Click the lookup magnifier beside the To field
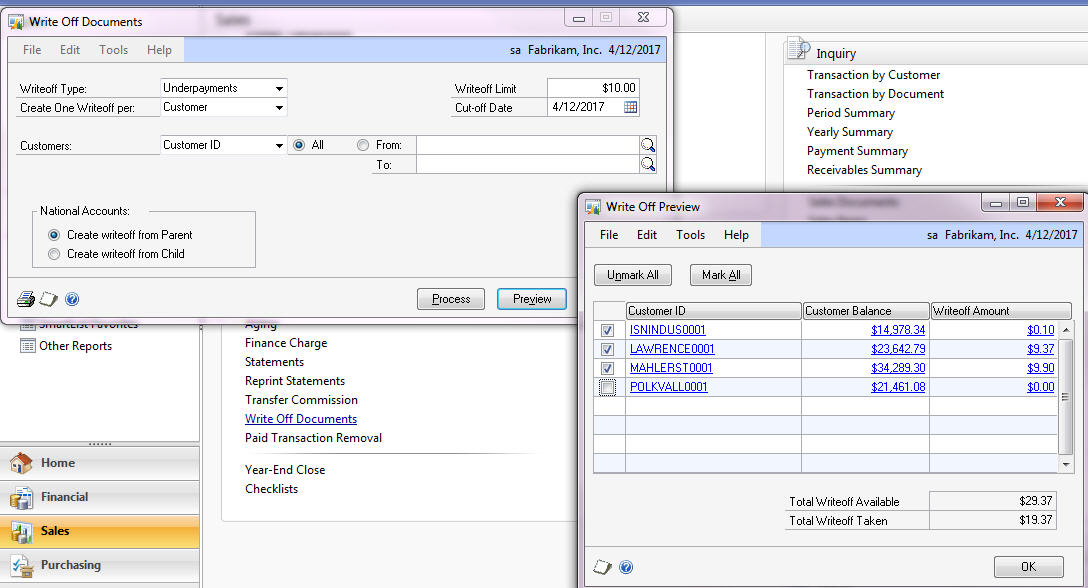The width and height of the screenshot is (1088, 588). pos(647,165)
